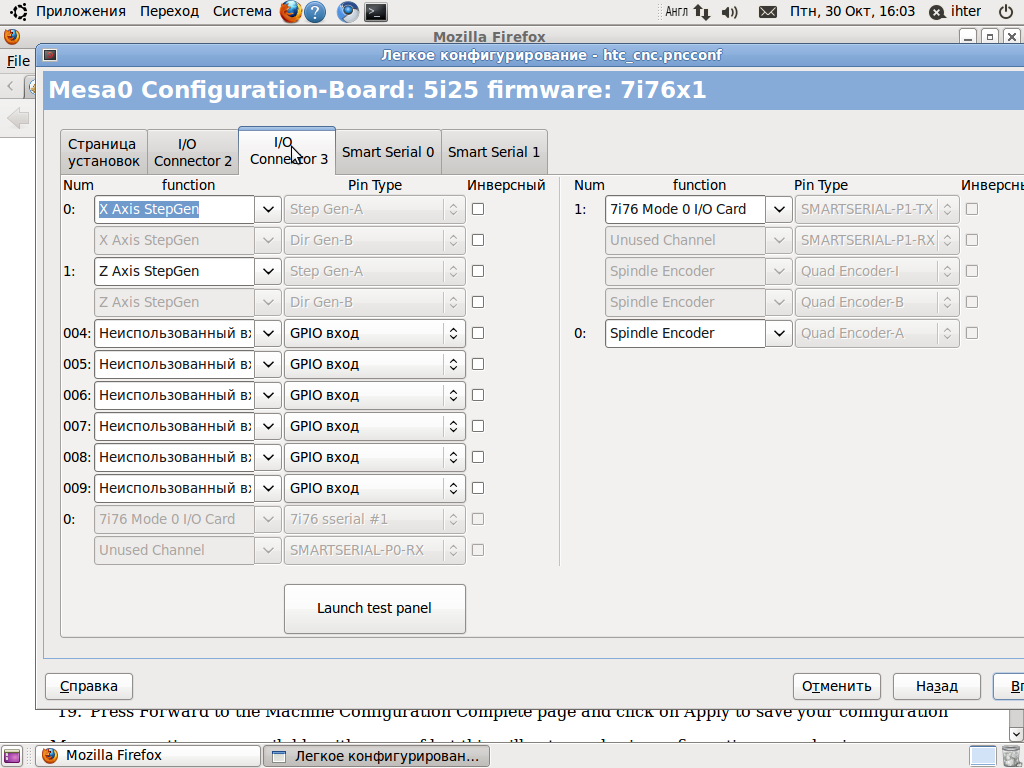Click the Z Axis StepGen text field

click(174, 271)
